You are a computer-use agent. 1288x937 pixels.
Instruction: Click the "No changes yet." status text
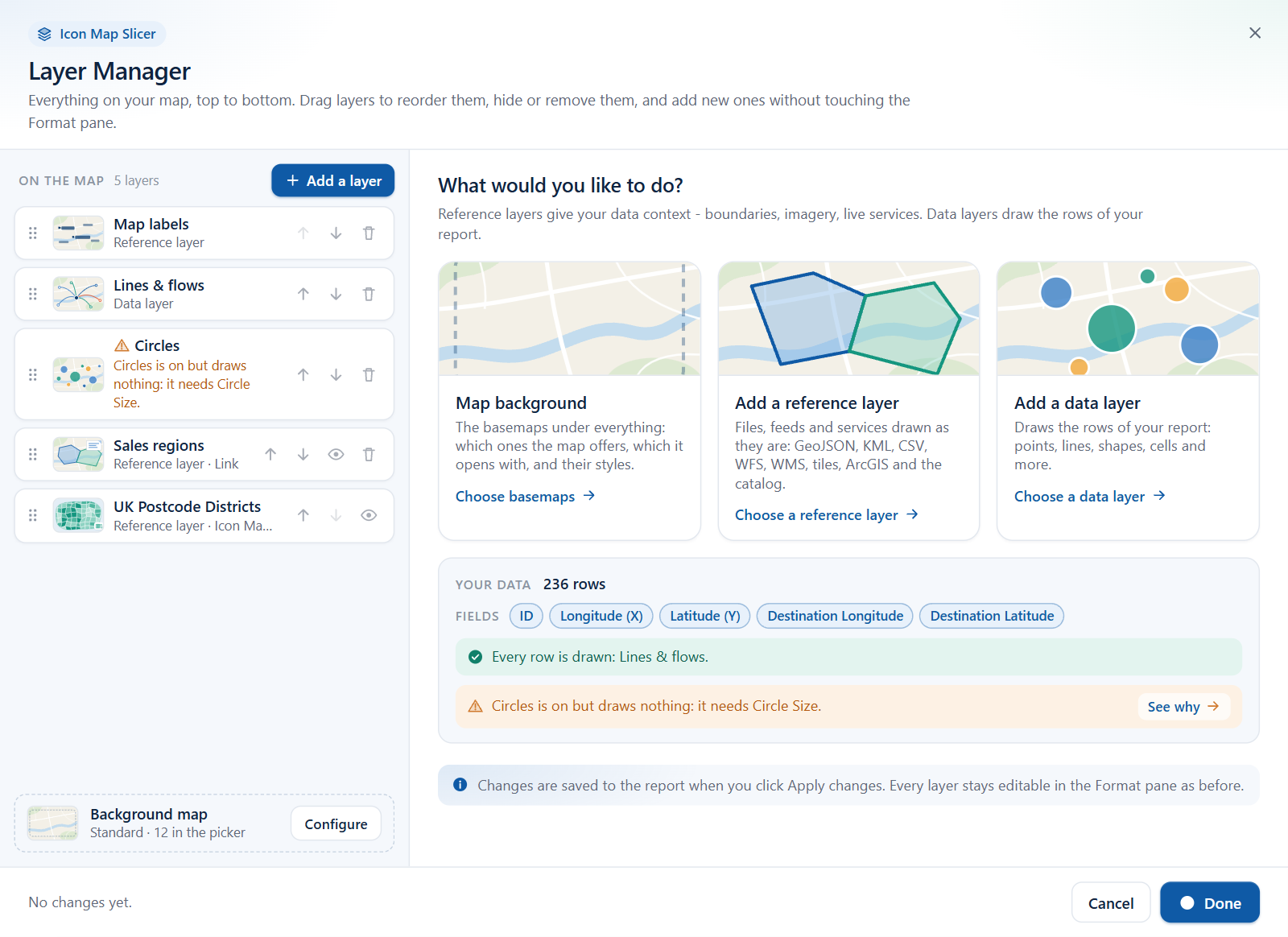80,903
